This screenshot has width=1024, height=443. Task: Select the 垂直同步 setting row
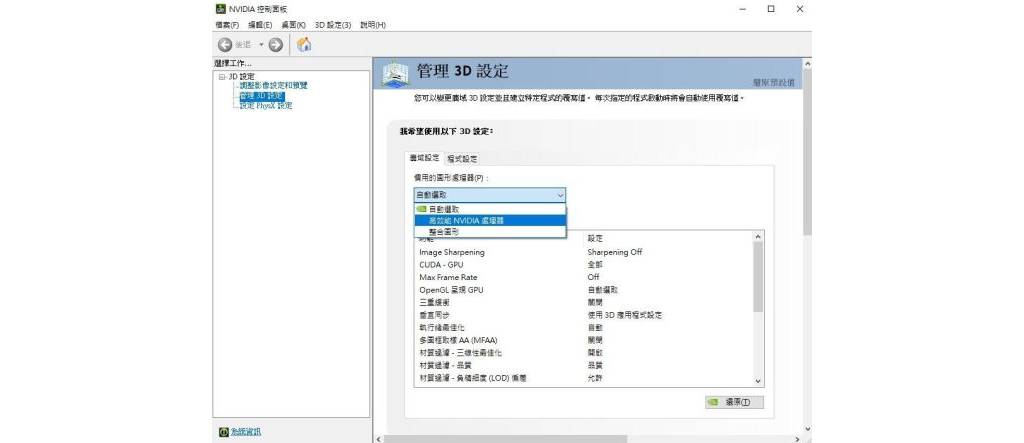583,315
